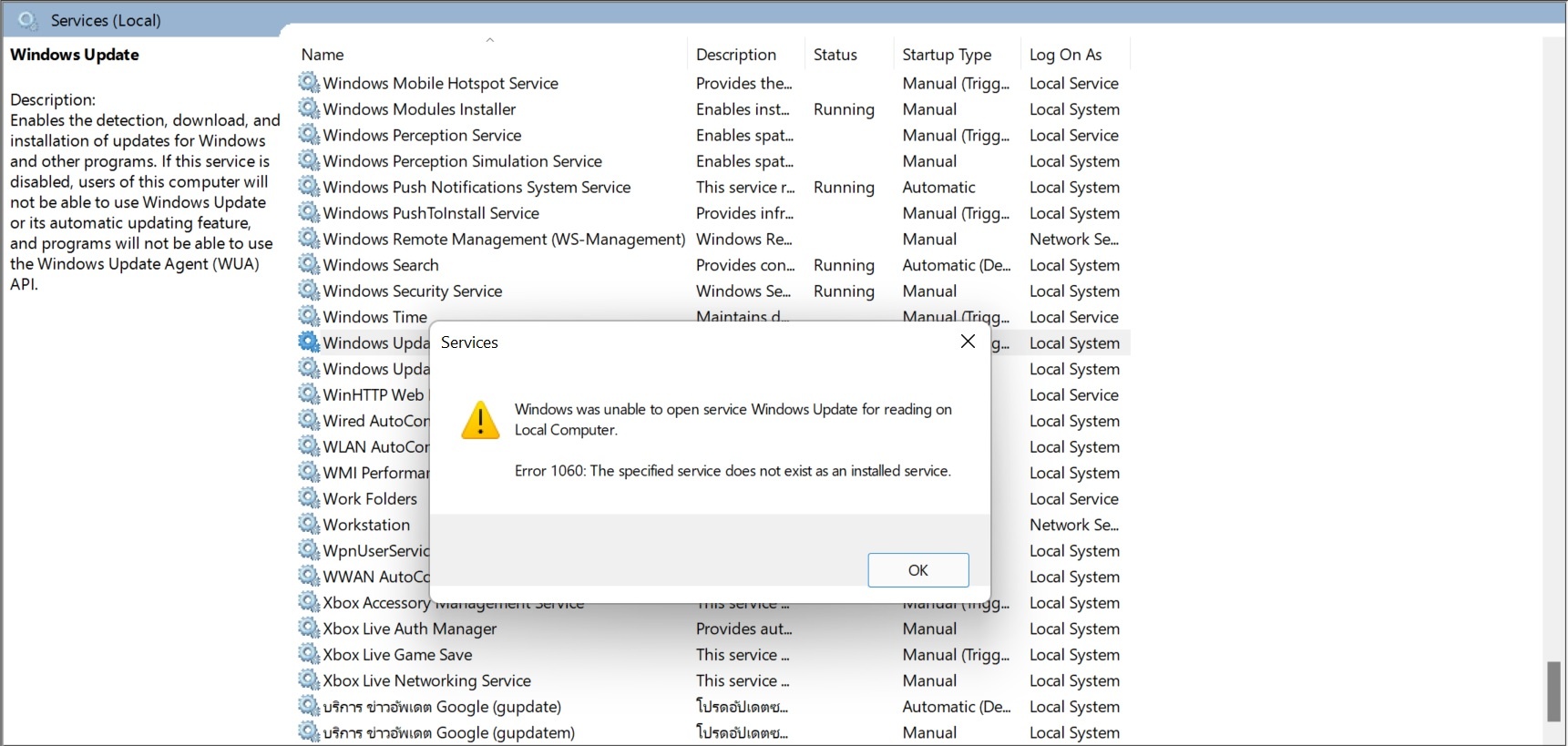Click the Services (Local) title text
Screen dimensions: 1568x746
[106, 20]
